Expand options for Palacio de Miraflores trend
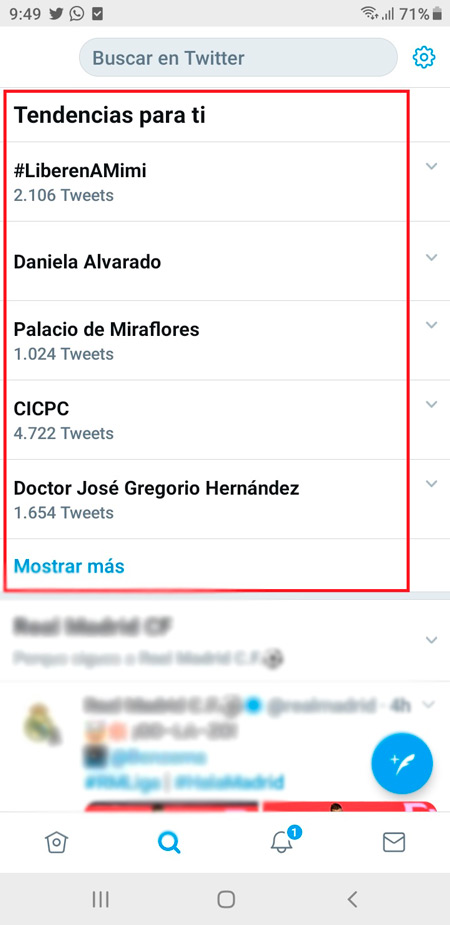This screenshot has height=925, width=450. pos(432,325)
